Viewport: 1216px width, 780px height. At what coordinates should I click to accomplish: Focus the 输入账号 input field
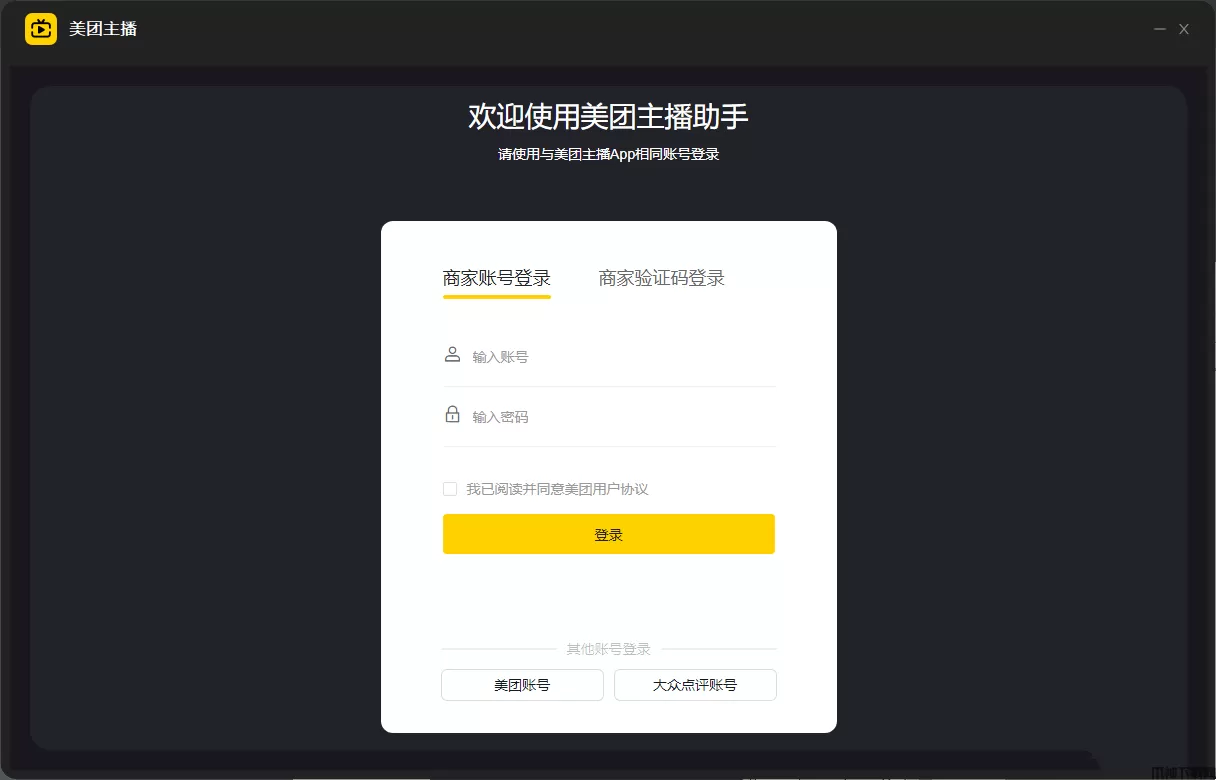[609, 357]
